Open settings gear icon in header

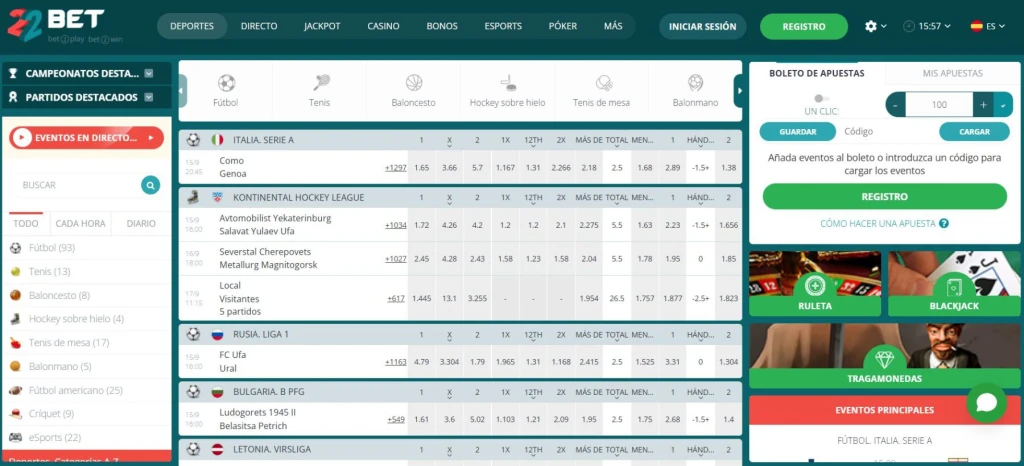[871, 26]
